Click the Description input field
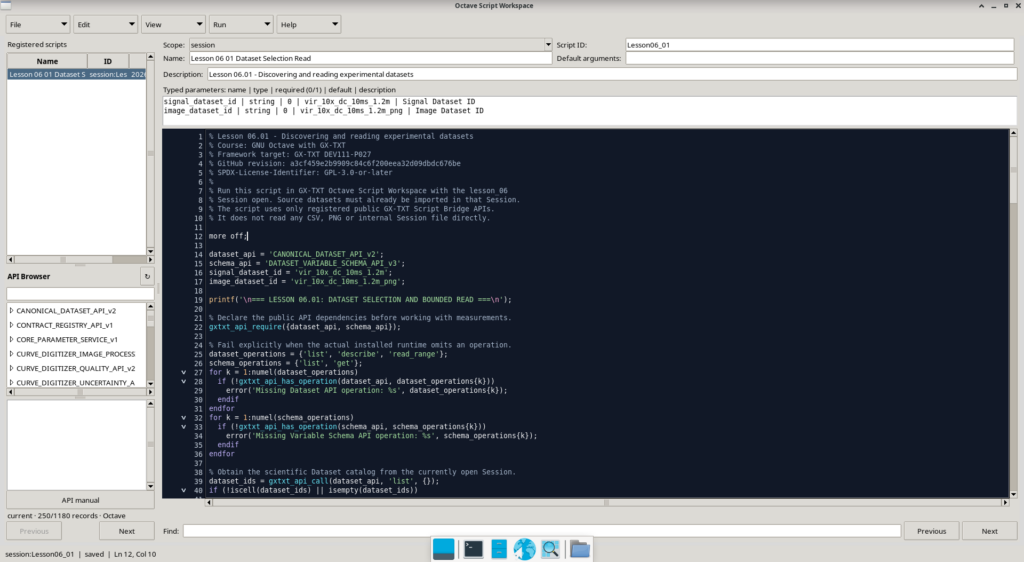Screen dimensions: 1024x562 pos(611,74)
